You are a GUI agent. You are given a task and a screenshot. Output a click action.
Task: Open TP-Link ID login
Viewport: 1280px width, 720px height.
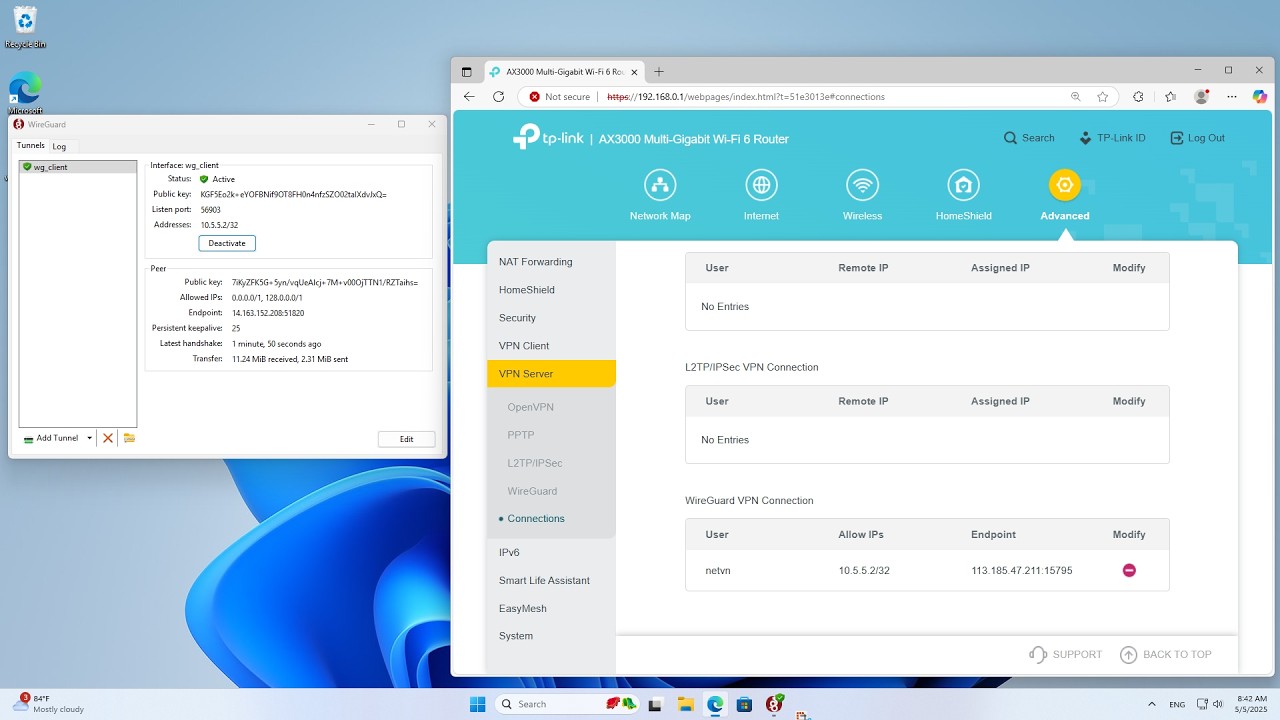tap(1112, 138)
